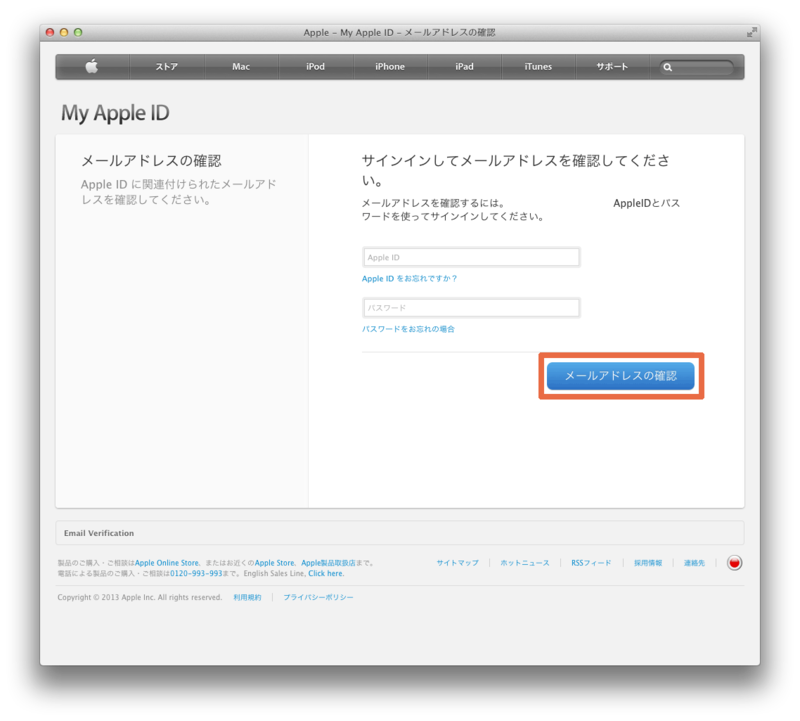Open the 連絡先 footer link

click(694, 563)
